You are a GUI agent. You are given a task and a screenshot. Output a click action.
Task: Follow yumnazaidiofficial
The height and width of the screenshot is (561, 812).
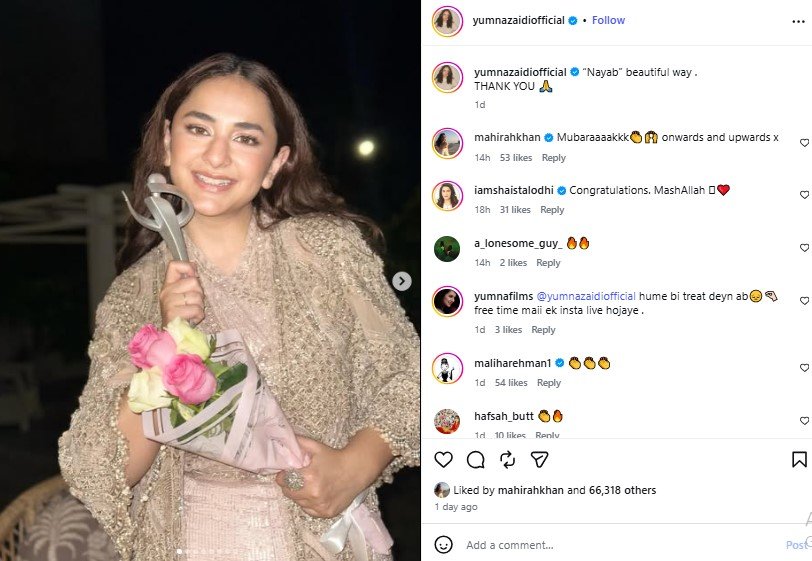pyautogui.click(x=608, y=20)
